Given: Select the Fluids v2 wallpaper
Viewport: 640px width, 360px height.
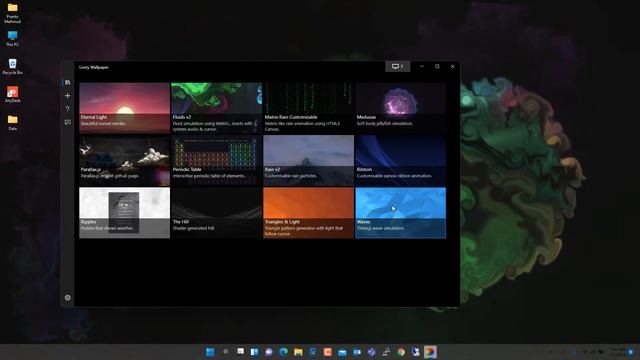Looking at the screenshot, I should pyautogui.click(x=216, y=108).
